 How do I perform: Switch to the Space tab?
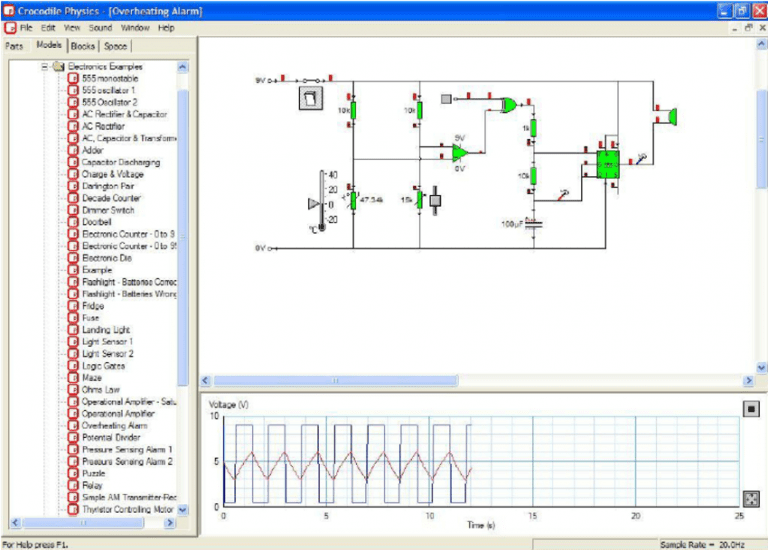pyautogui.click(x=116, y=46)
